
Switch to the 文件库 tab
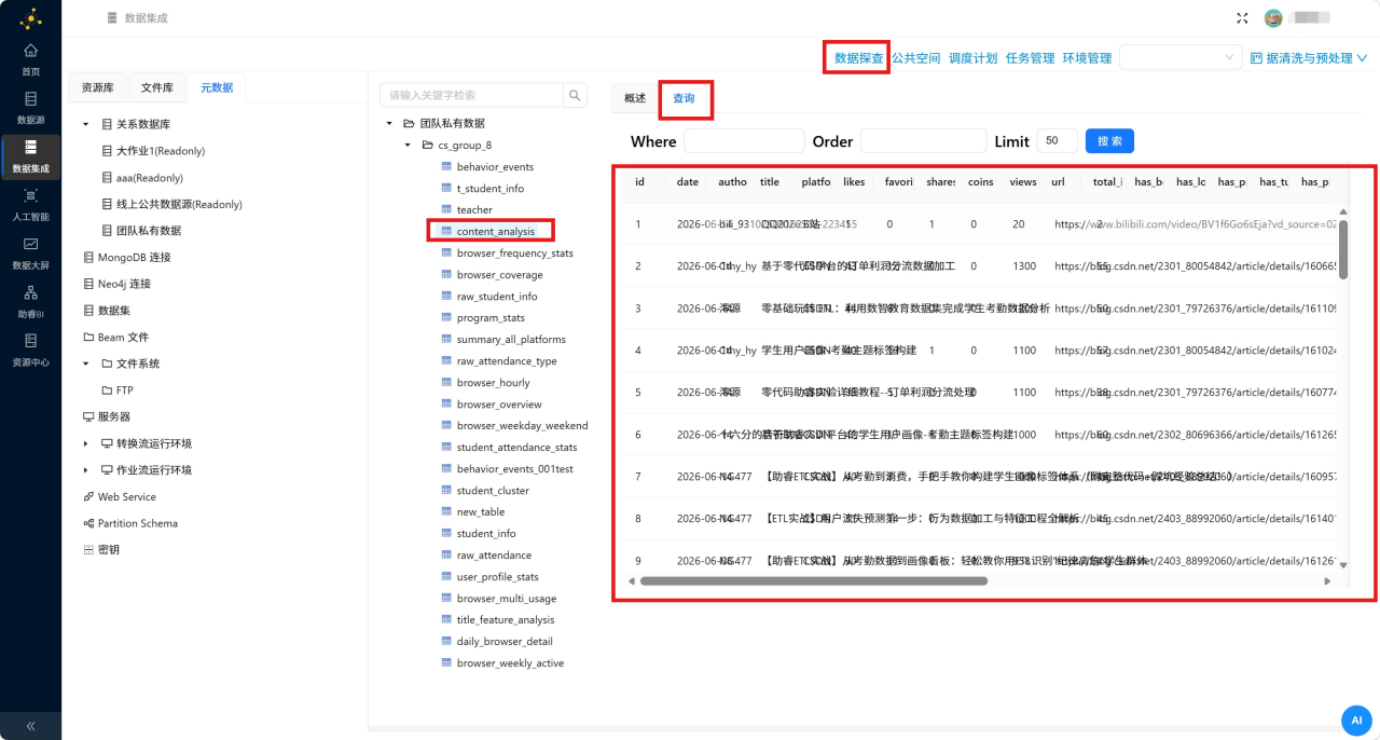click(157, 88)
